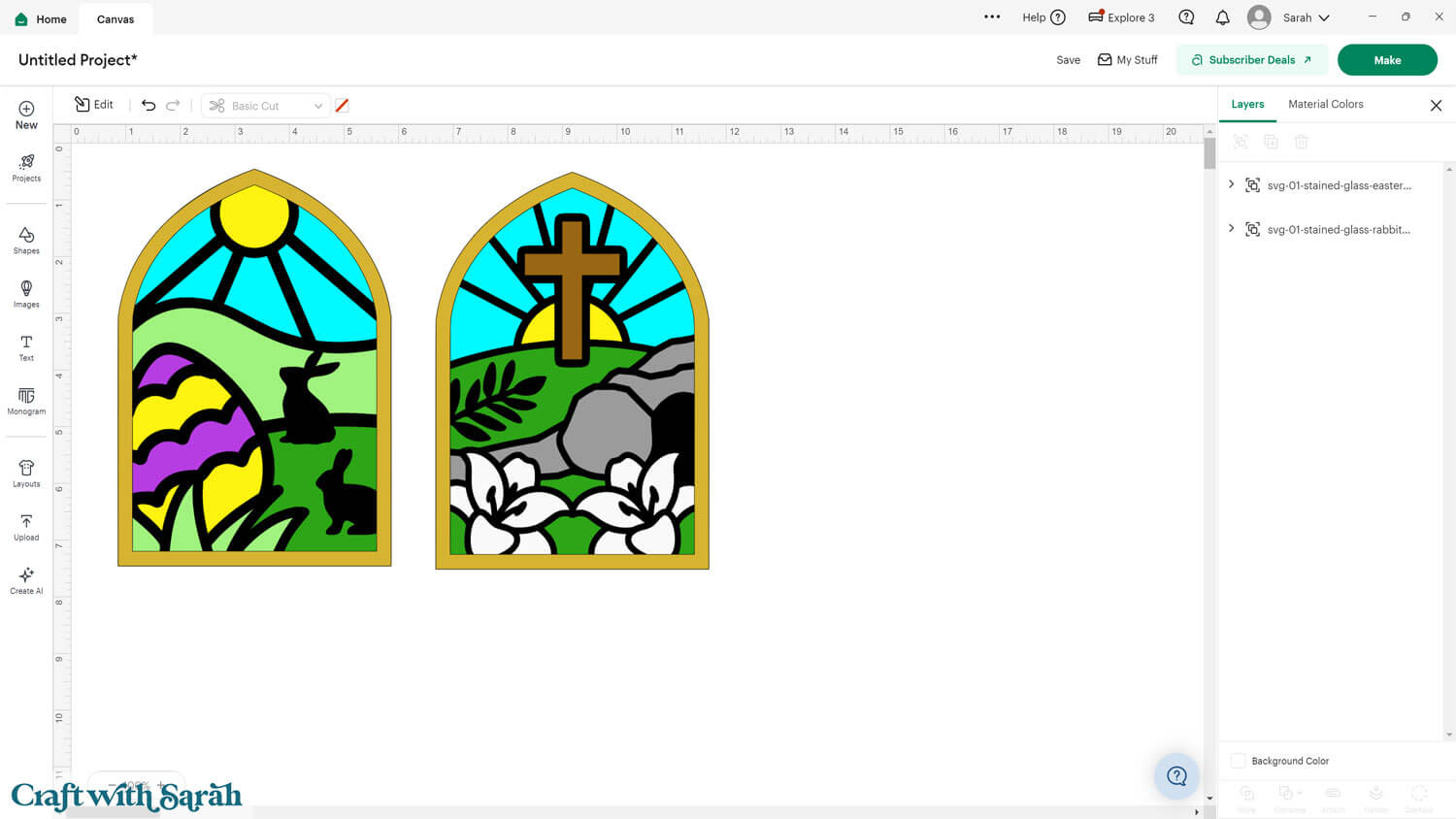This screenshot has height=819, width=1456.
Task: Switch to the Material Colors tab
Action: click(1325, 104)
